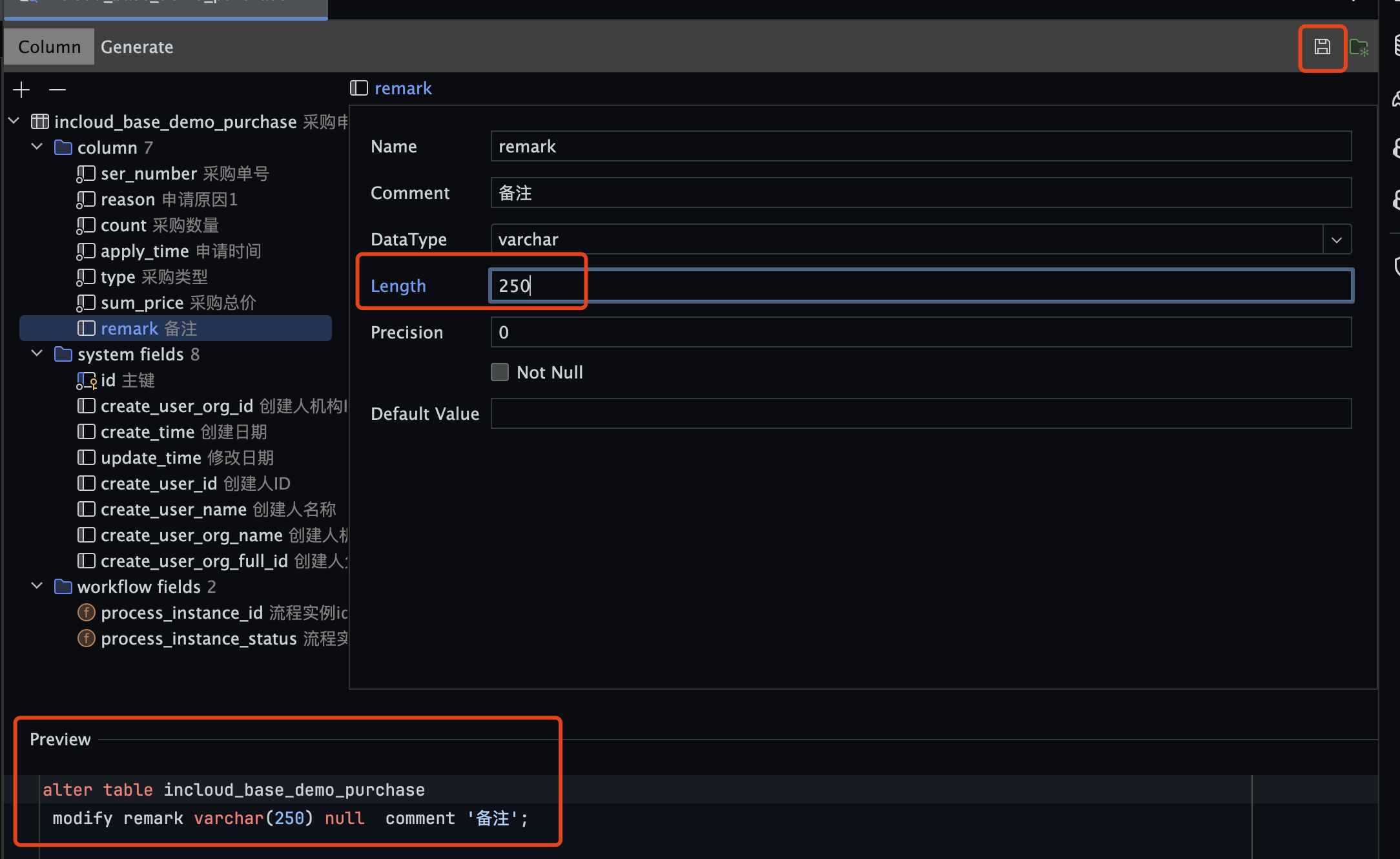The image size is (1400, 859).
Task: Click the save icon in toolbar
Action: (1322, 47)
